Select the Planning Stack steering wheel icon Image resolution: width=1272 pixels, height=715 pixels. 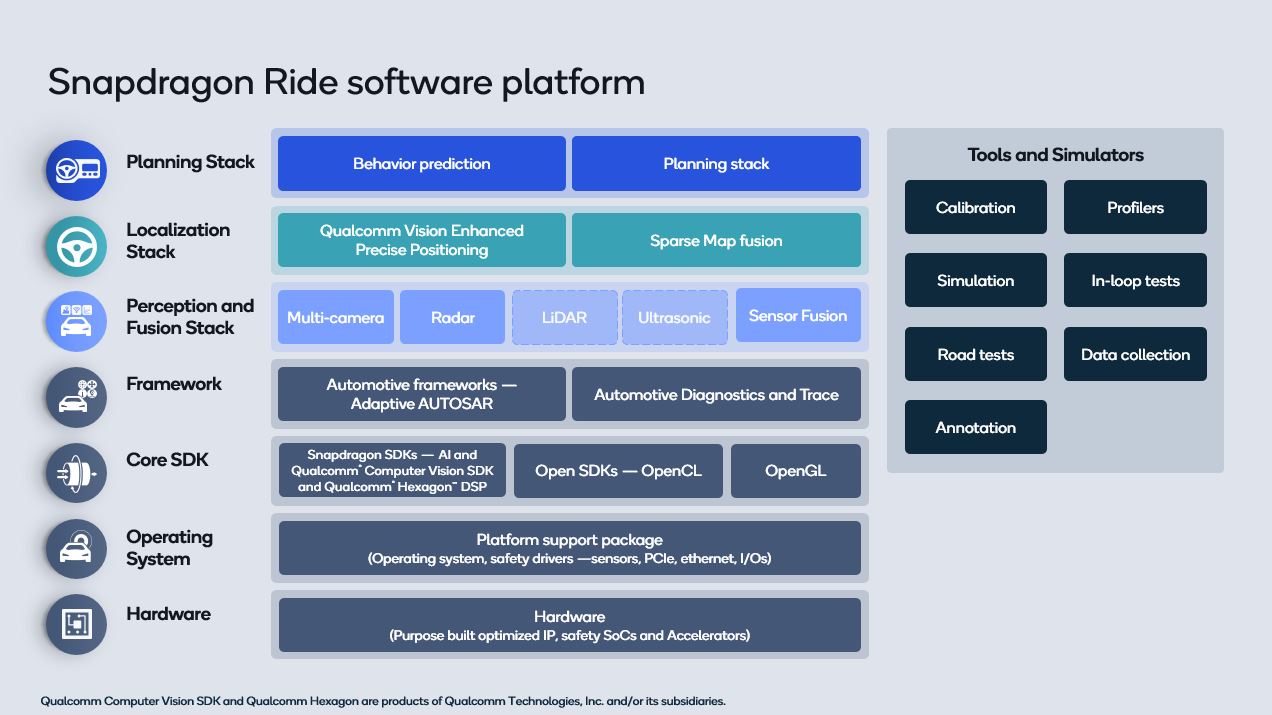[75, 170]
